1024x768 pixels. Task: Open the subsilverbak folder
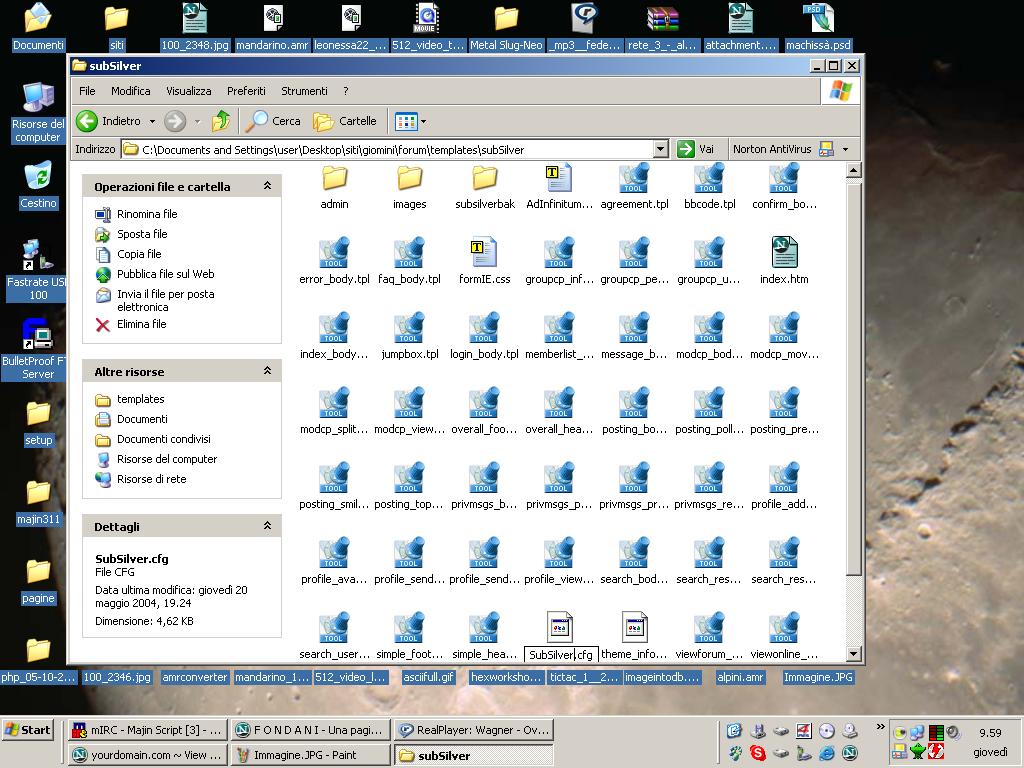coord(485,178)
